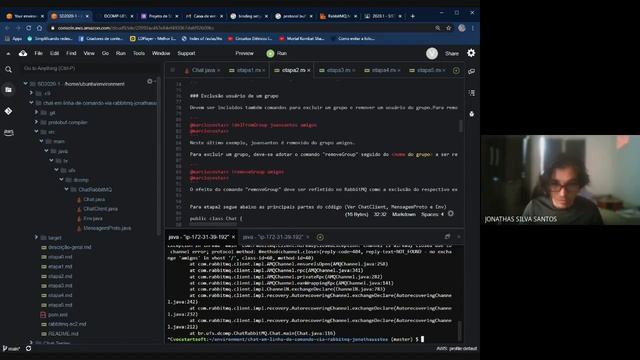The height and width of the screenshot is (360, 640).
Task: Open a new Chrome tab
Action: pos(413,16)
